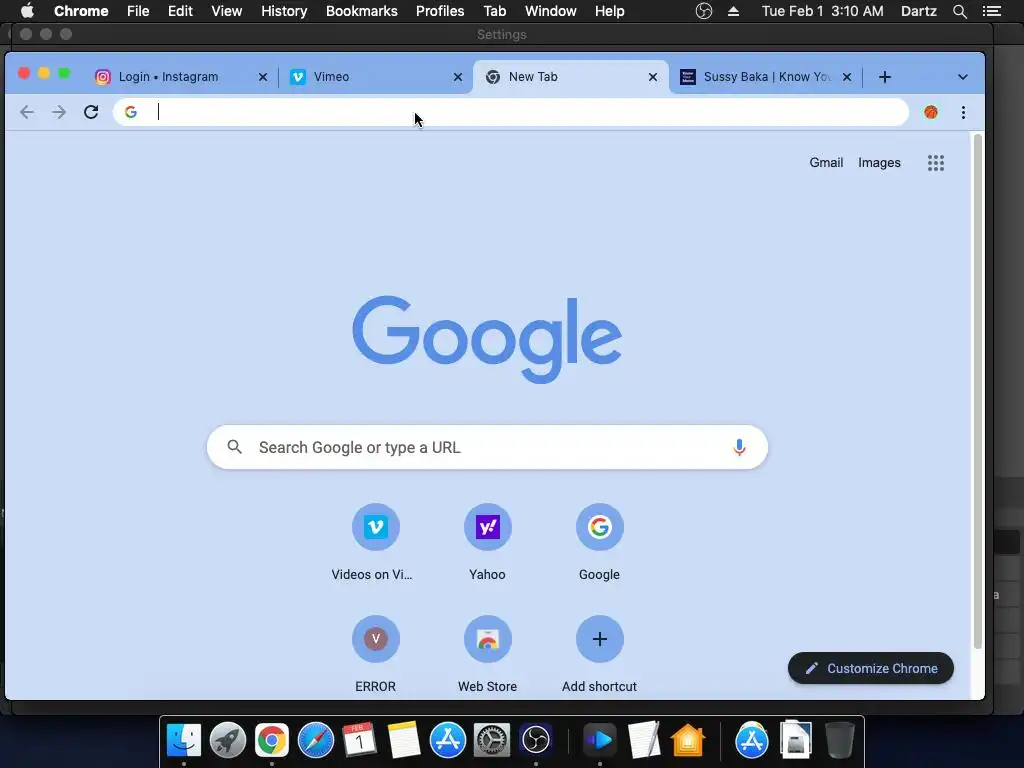Open the Window menu
The width and height of the screenshot is (1024, 768).
click(551, 11)
